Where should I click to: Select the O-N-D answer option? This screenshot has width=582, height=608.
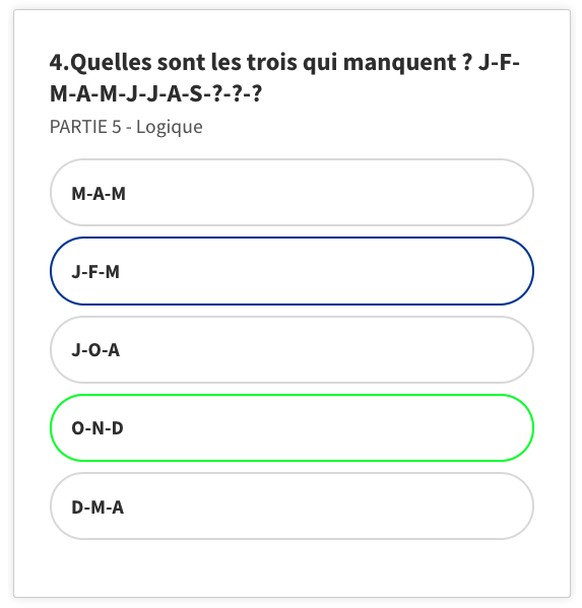(x=292, y=428)
